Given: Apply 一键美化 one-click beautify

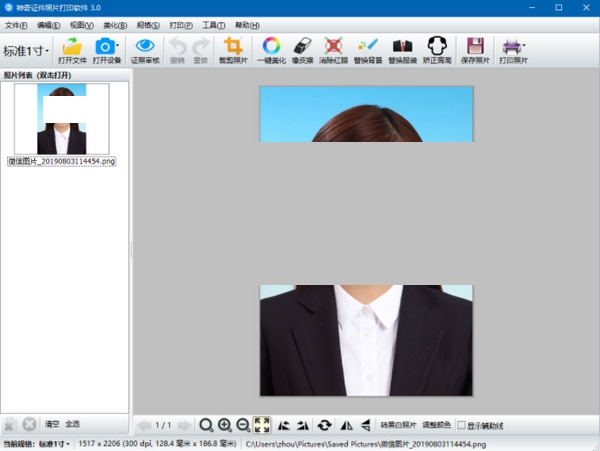Looking at the screenshot, I should (271, 47).
